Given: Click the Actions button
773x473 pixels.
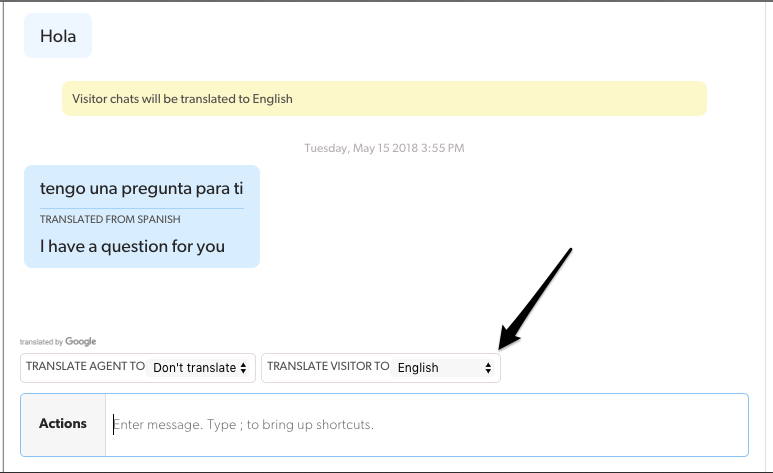Looking at the screenshot, I should pos(63,424).
